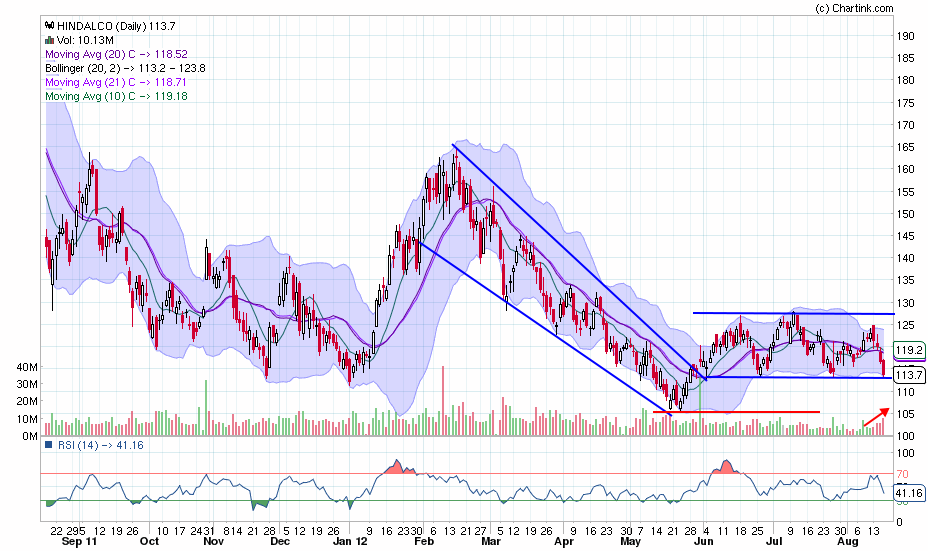Select the Moving Avg (20) C legend line
The width and height of the screenshot is (930, 551).
[116, 54]
